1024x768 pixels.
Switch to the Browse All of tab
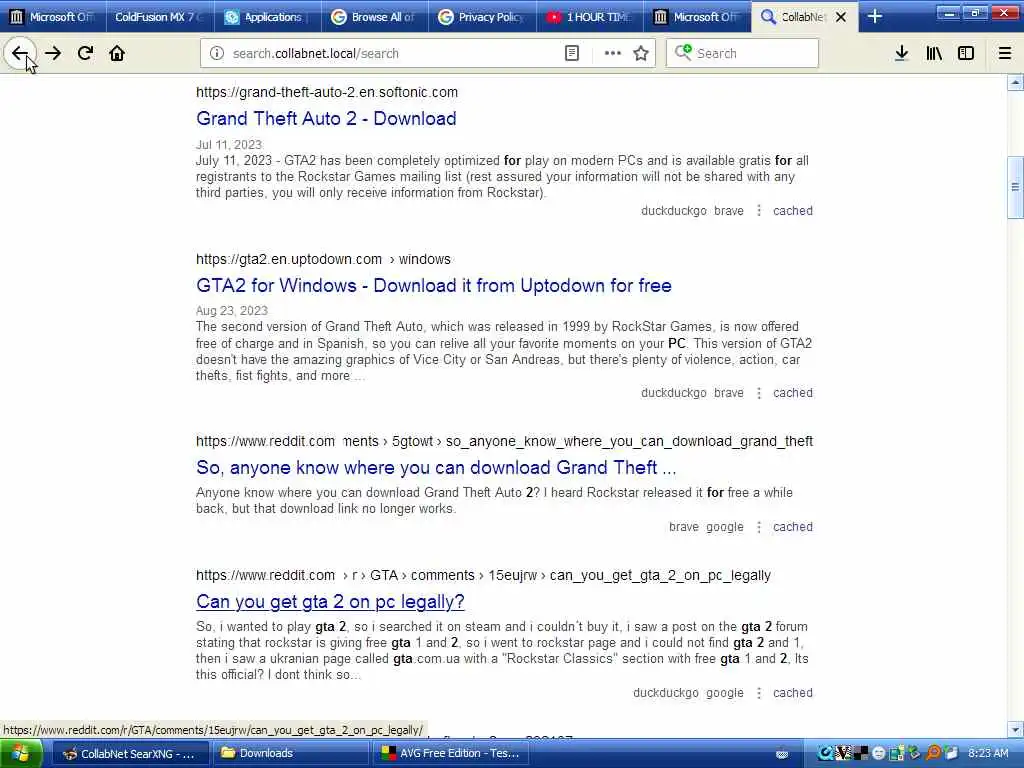(x=375, y=17)
